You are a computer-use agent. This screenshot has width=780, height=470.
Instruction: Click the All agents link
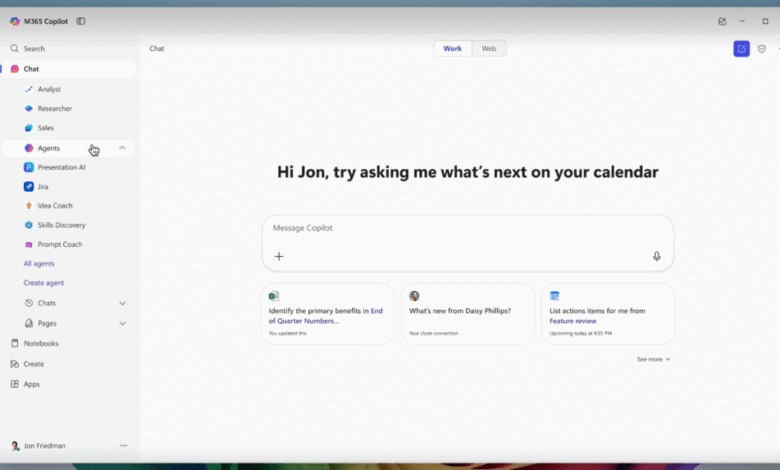[x=39, y=264]
